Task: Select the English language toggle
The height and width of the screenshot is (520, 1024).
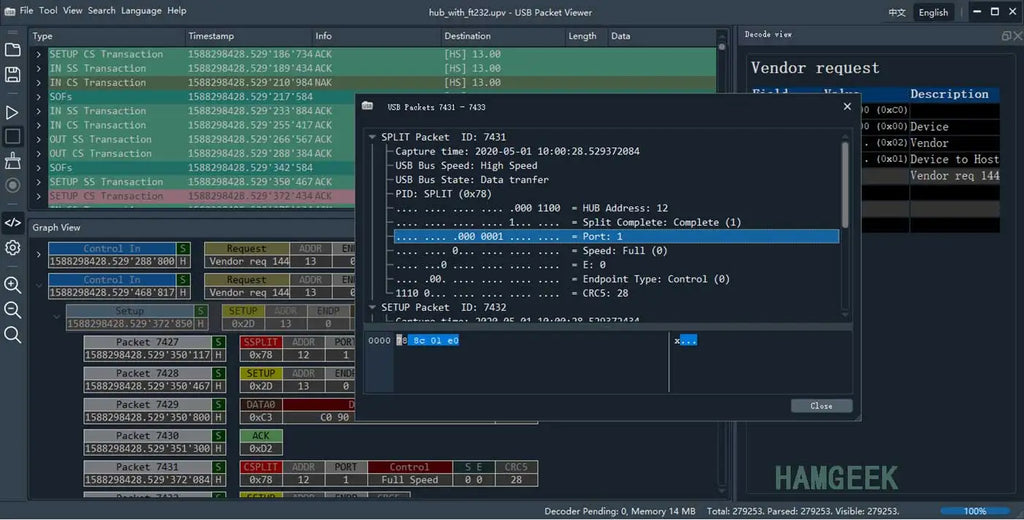Action: click(x=933, y=12)
